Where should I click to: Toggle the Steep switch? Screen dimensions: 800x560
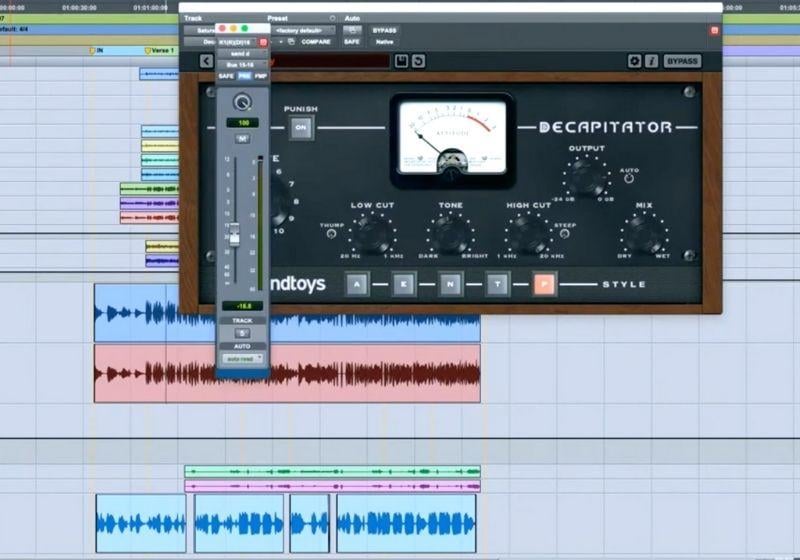564,234
